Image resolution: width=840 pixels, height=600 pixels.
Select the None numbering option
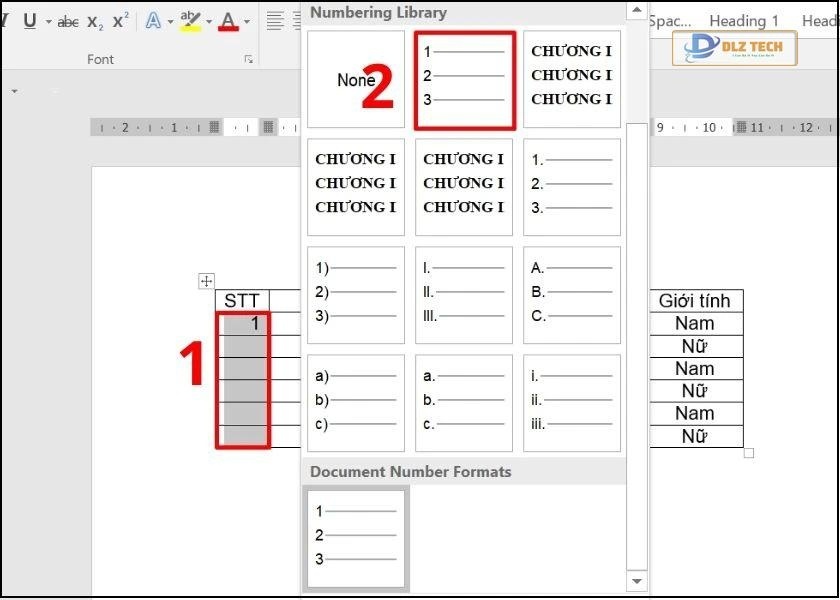coord(356,80)
